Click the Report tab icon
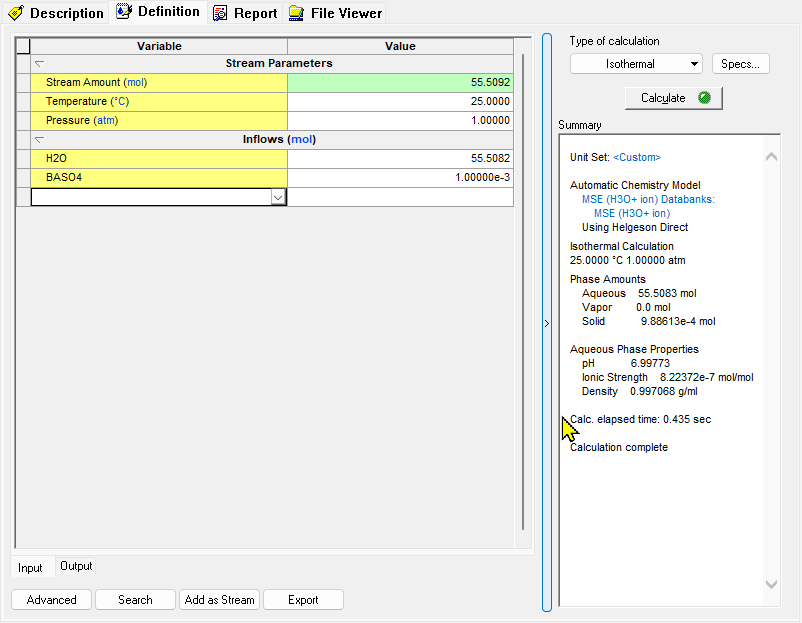The height and width of the screenshot is (623, 802). [220, 13]
